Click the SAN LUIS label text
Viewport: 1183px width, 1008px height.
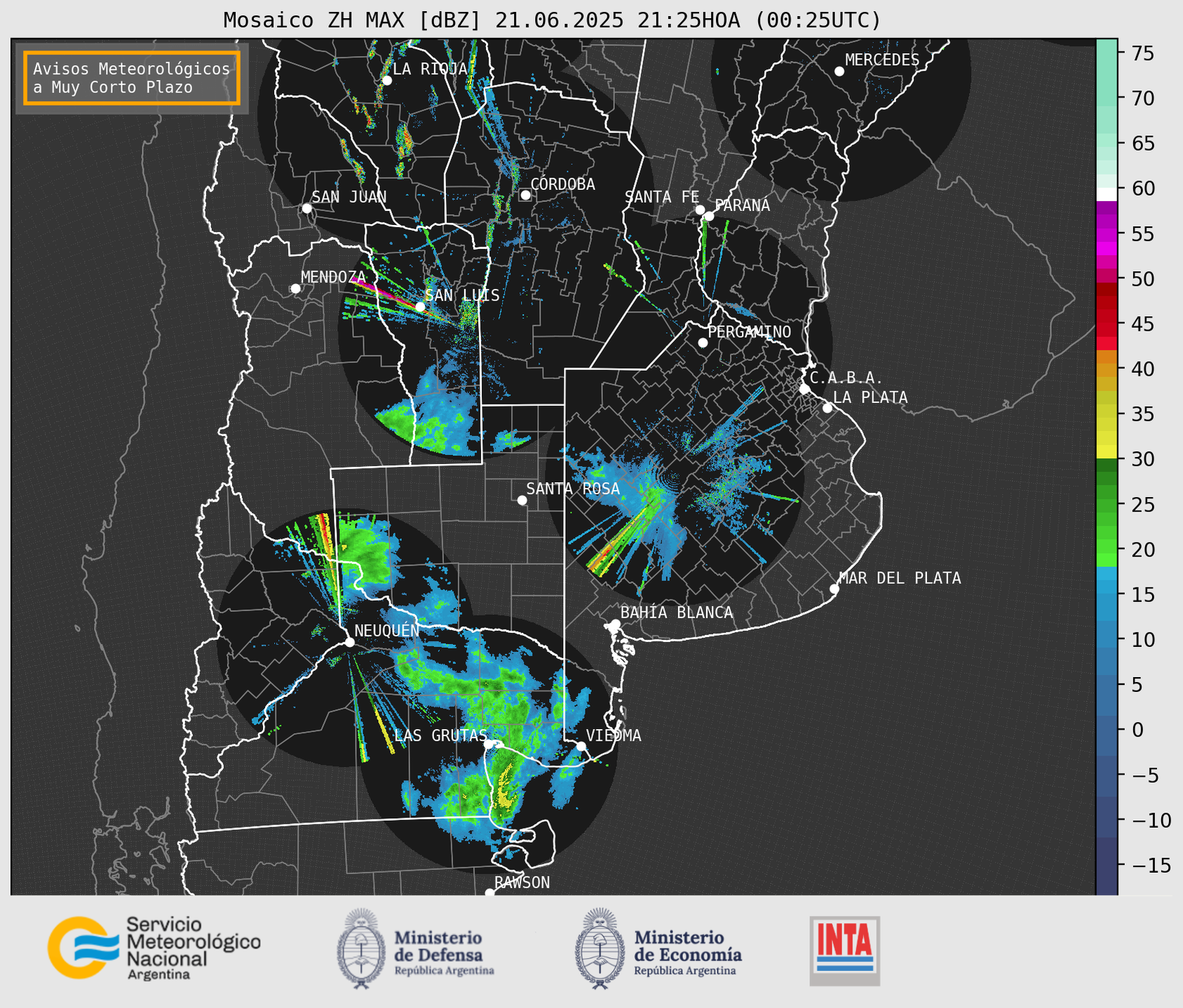click(x=463, y=295)
